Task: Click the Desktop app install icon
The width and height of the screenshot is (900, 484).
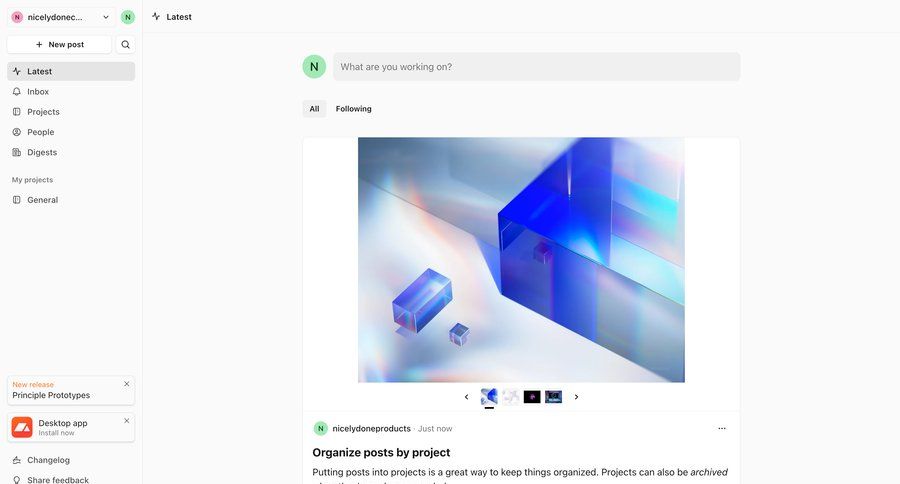Action: point(22,427)
